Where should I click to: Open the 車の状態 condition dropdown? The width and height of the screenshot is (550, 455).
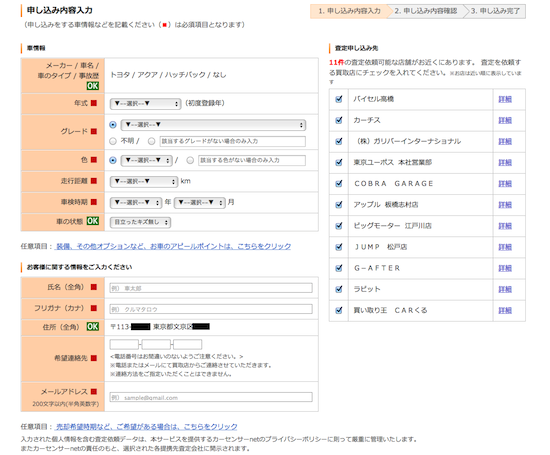click(x=140, y=222)
